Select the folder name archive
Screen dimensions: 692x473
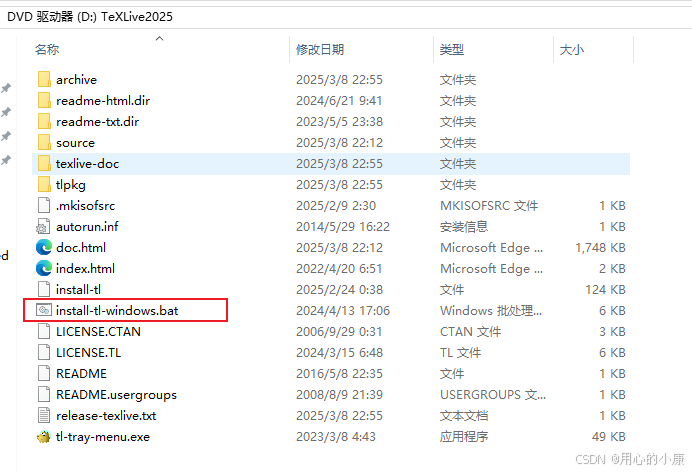(x=76, y=80)
